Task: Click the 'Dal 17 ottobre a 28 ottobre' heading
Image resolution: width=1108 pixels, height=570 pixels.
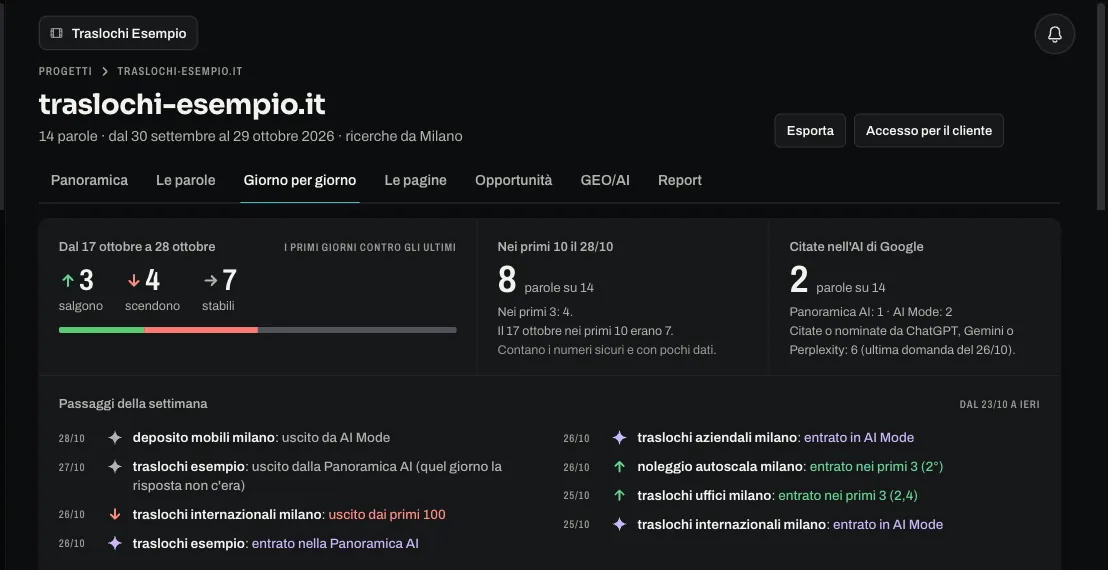Action: point(137,247)
